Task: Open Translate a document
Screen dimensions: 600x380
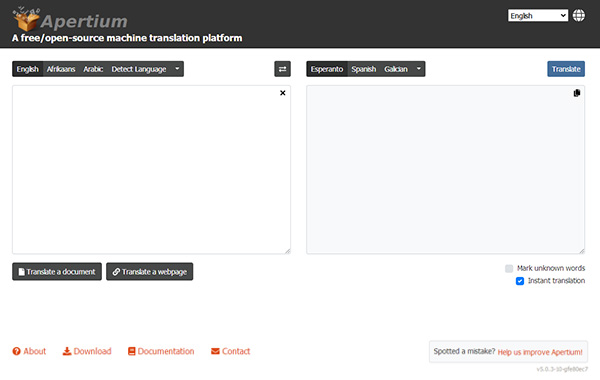Action: point(57,272)
